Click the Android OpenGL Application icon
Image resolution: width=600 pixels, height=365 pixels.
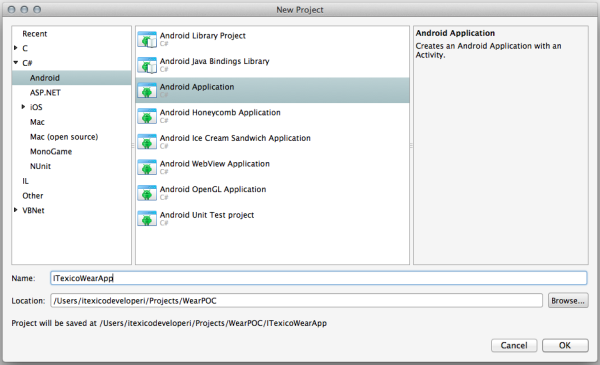tap(147, 193)
